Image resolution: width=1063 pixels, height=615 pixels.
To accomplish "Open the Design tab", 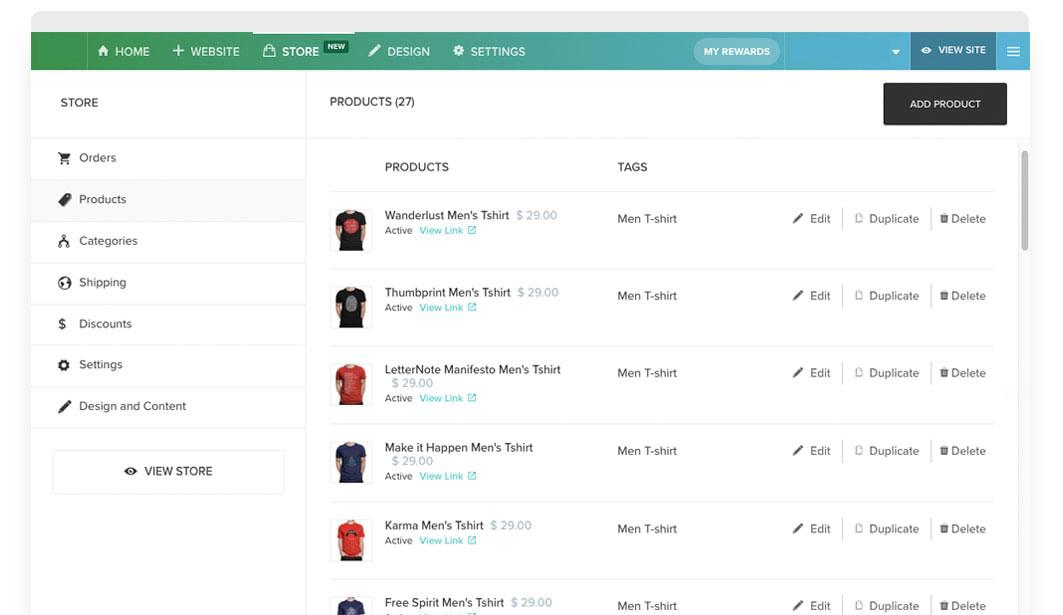I will click(399, 52).
